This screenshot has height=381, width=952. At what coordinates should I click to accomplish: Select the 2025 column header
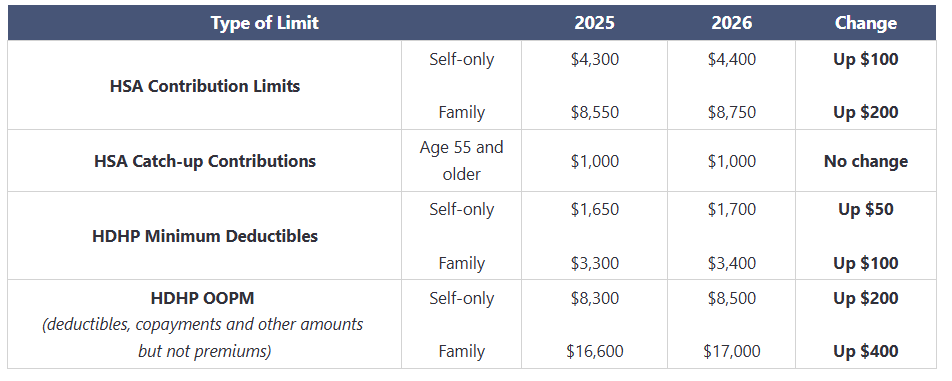pos(594,23)
